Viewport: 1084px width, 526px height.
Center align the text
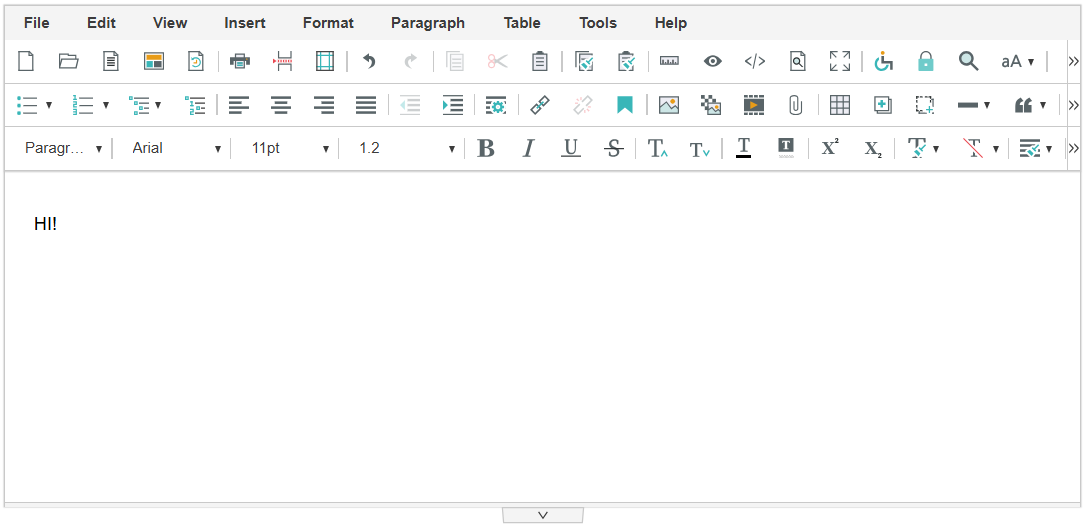[x=281, y=105]
